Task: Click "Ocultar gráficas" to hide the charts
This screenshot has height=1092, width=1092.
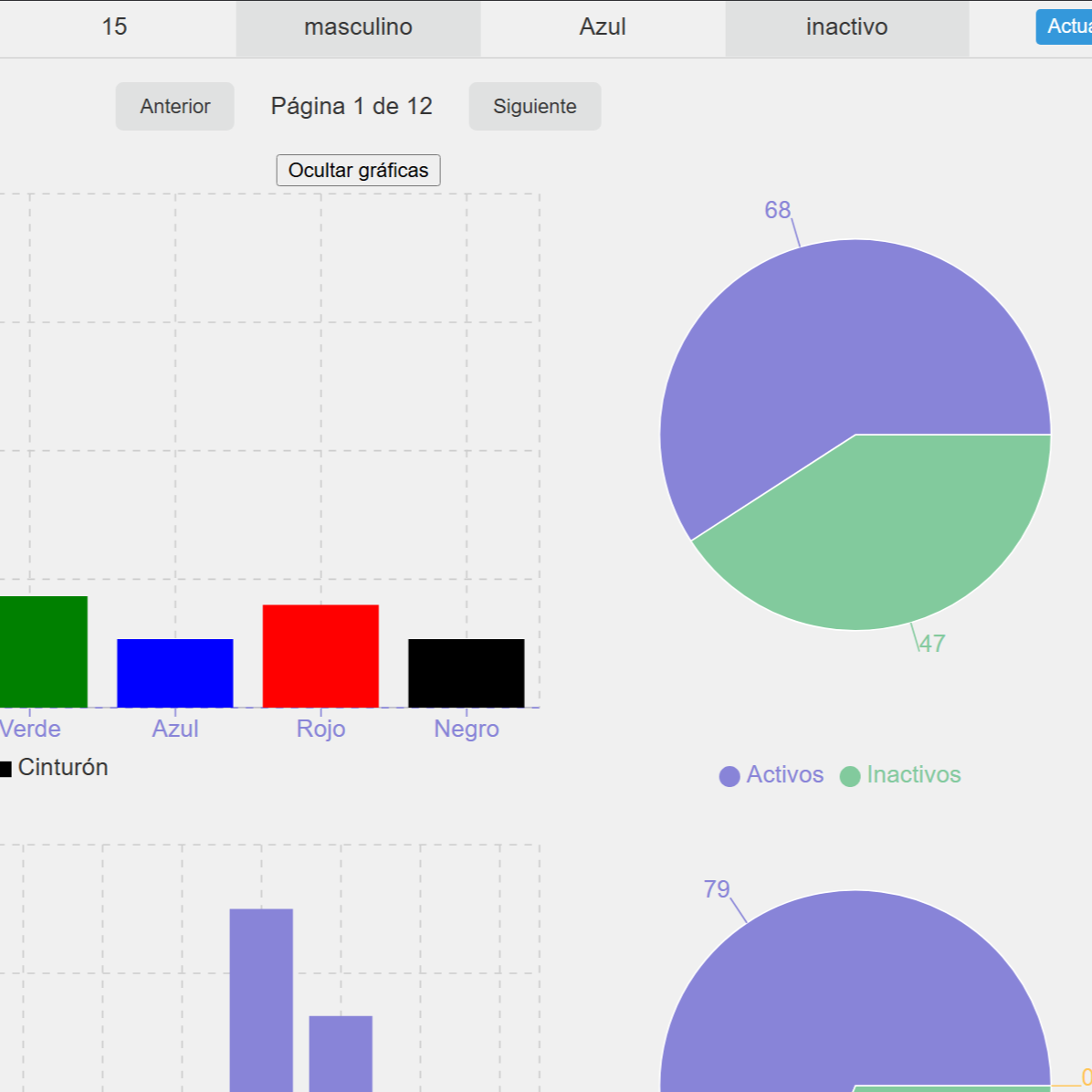Action: coord(358,170)
